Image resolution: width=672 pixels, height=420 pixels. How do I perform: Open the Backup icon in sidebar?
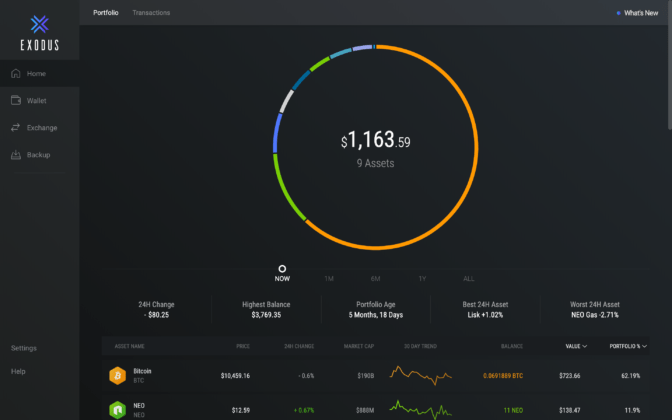[17, 155]
